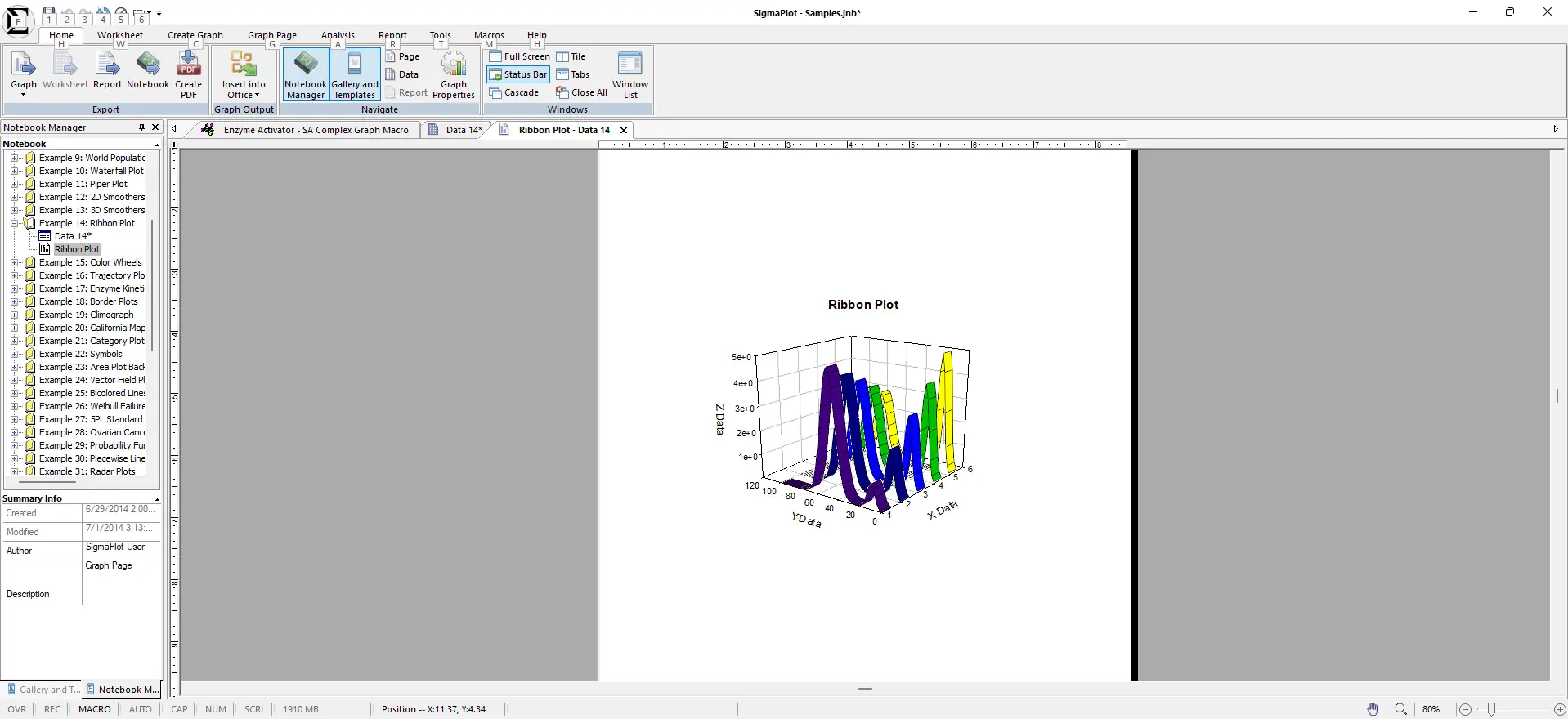Expand the Example 15: Color Wheels node
The image size is (1568, 719).
pyautogui.click(x=14, y=262)
